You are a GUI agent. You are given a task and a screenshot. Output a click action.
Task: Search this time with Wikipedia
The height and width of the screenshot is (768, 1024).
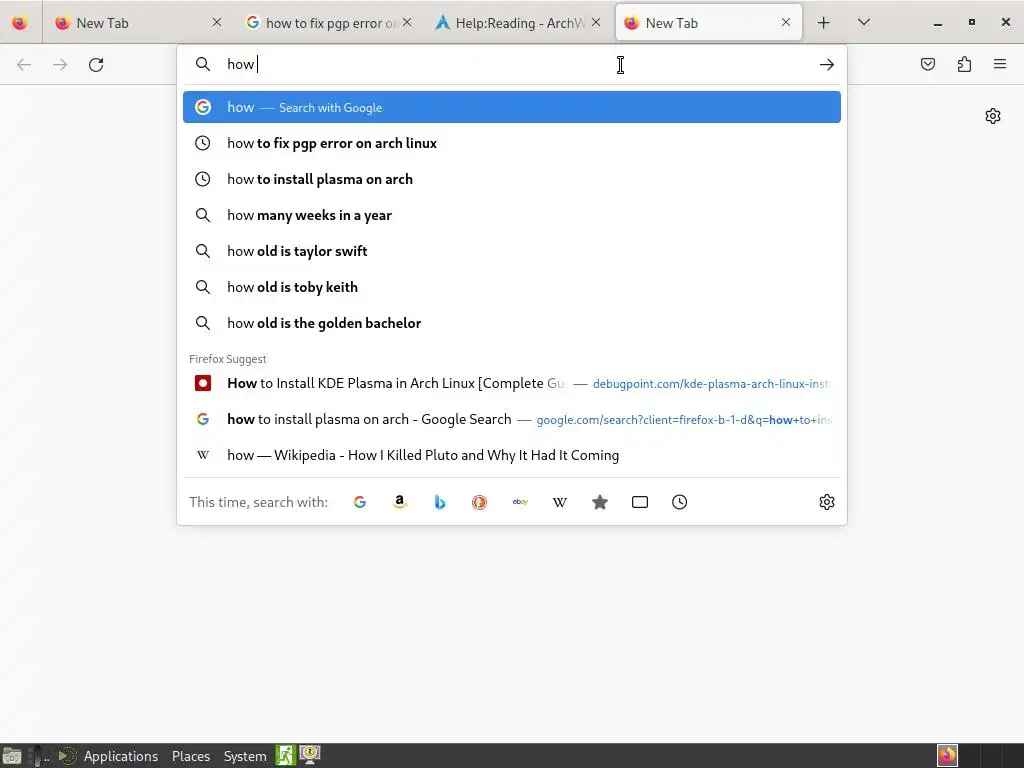[560, 502]
